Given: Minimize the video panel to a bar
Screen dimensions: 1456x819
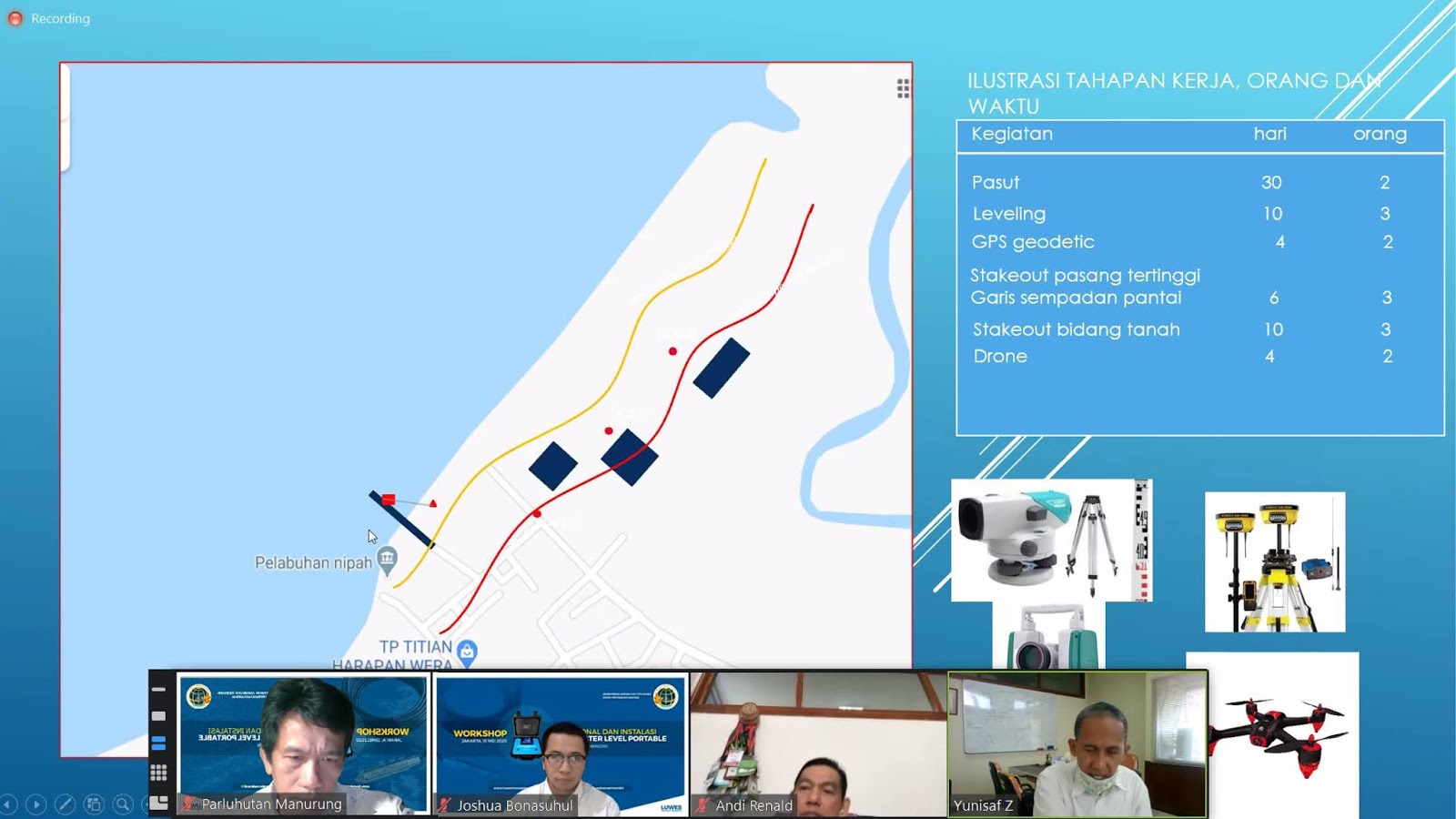Looking at the screenshot, I should click(158, 690).
